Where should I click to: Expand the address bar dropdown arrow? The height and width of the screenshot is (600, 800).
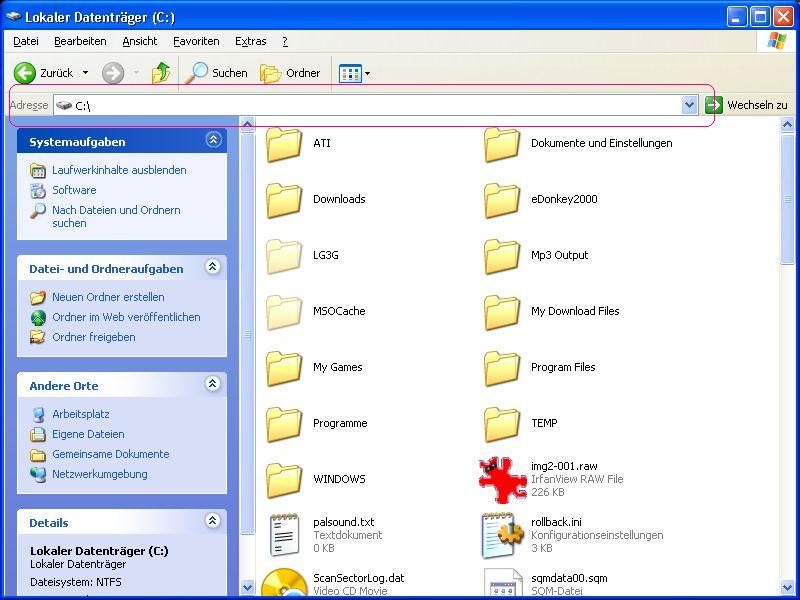689,105
